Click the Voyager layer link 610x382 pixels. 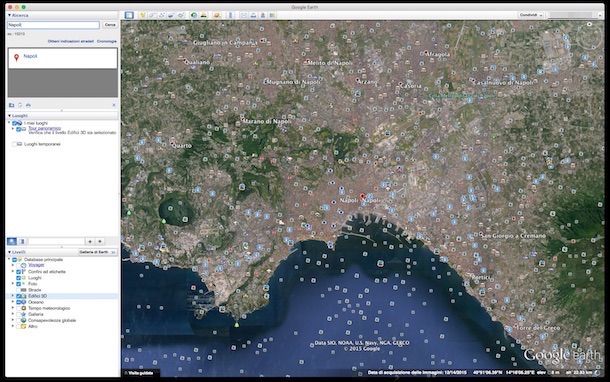tap(36, 265)
